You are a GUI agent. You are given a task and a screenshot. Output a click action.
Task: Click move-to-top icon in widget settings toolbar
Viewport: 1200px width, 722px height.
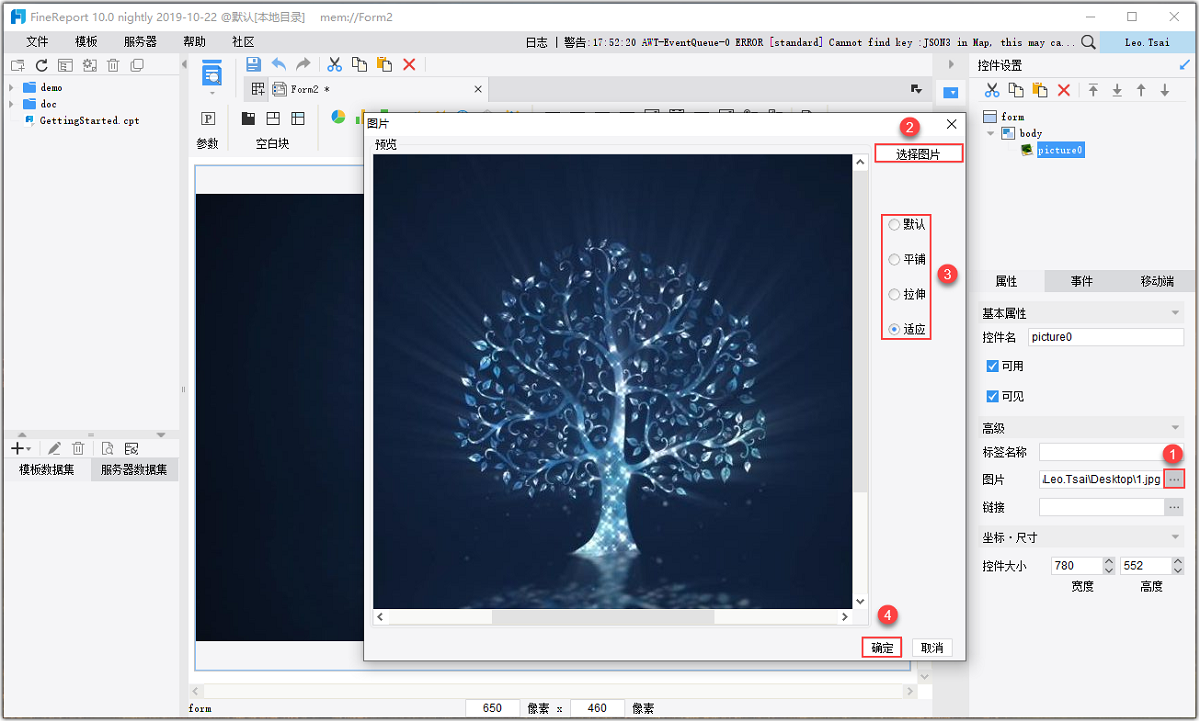pyautogui.click(x=1093, y=90)
